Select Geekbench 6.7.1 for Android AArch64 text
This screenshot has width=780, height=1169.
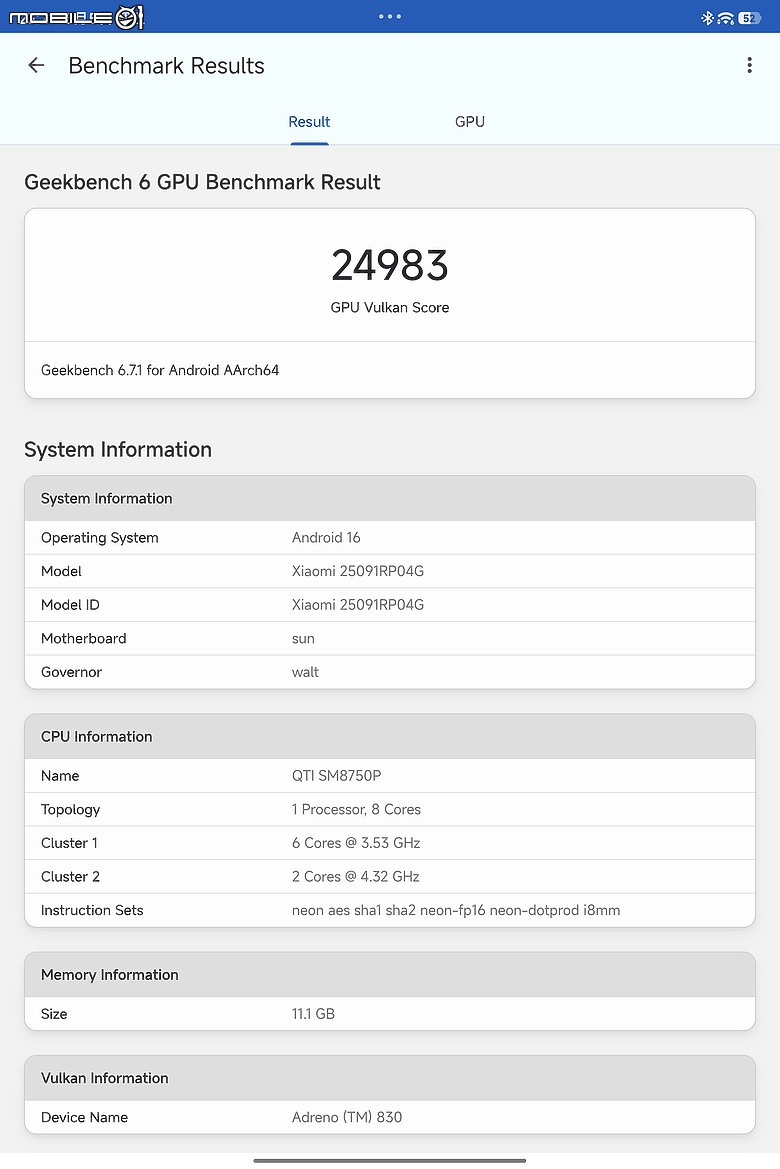click(x=160, y=370)
